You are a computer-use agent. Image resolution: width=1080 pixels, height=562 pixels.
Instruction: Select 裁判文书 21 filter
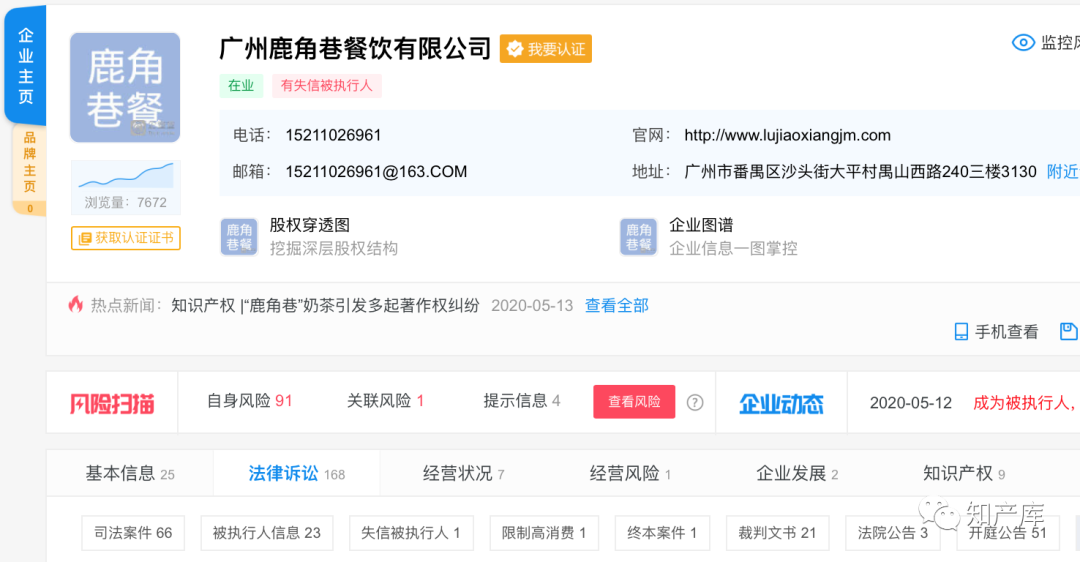(x=778, y=533)
